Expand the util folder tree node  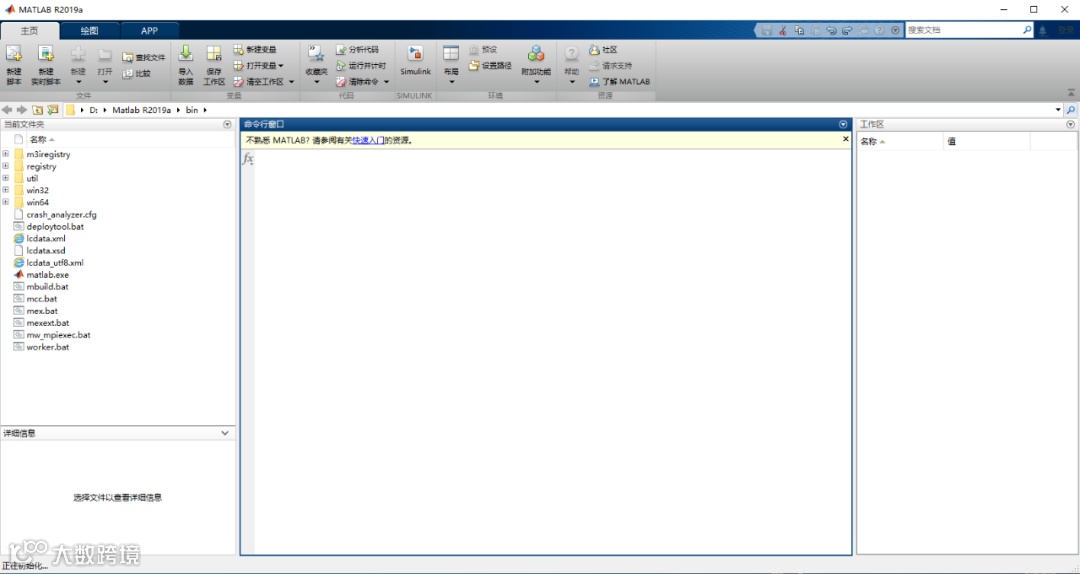click(x=6, y=178)
